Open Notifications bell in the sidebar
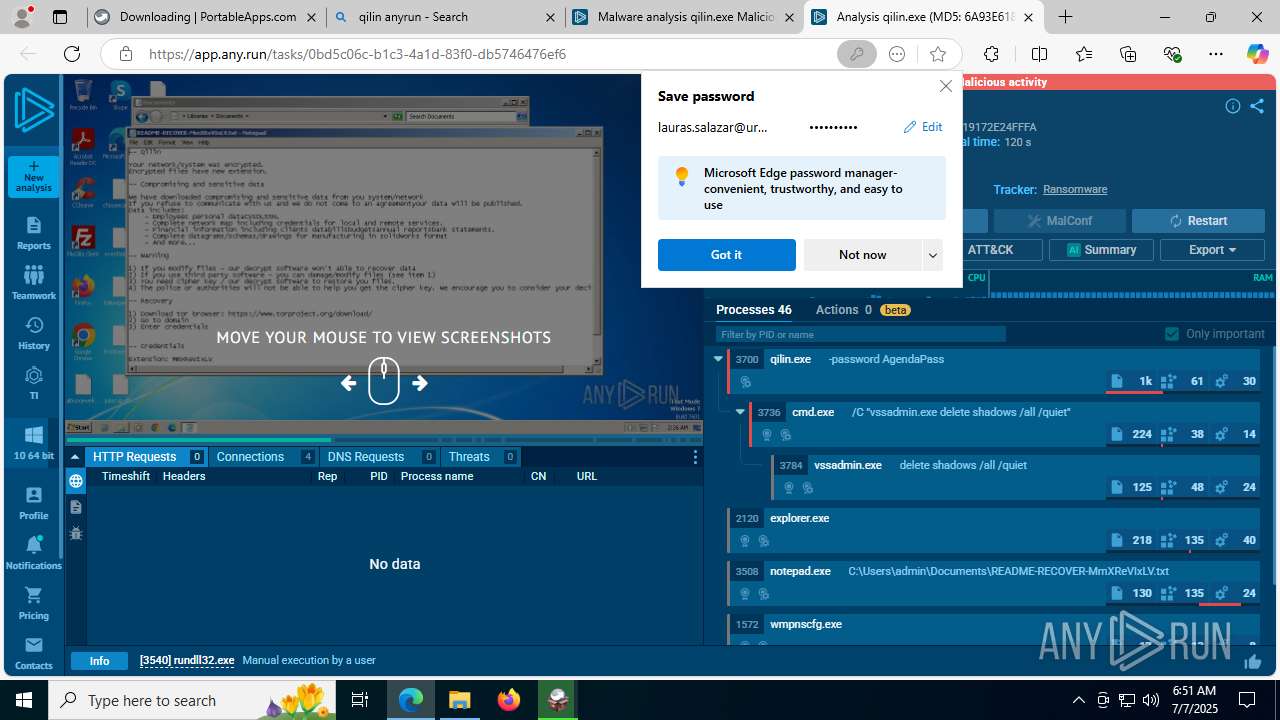The width and height of the screenshot is (1280, 720). [34, 553]
